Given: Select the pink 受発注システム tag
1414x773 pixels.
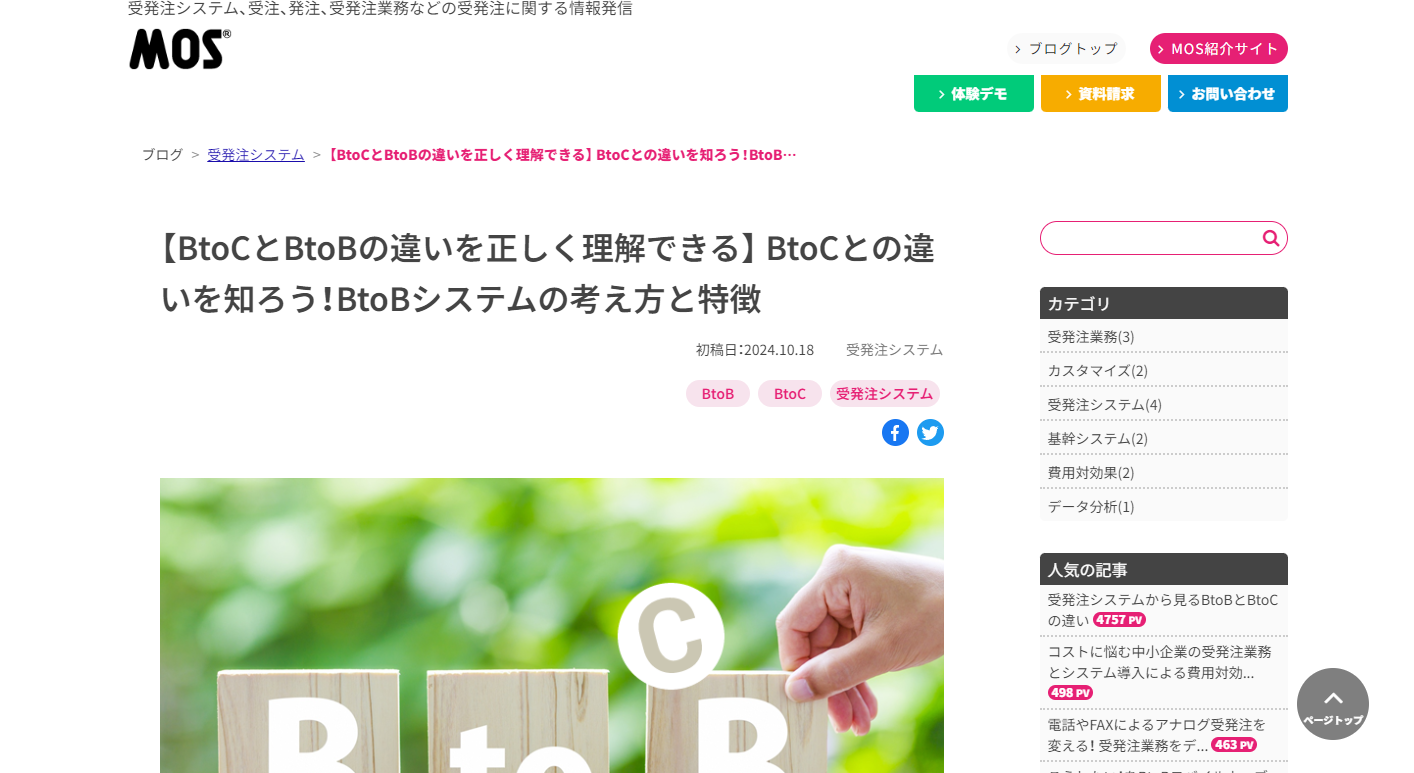Looking at the screenshot, I should point(885,393).
